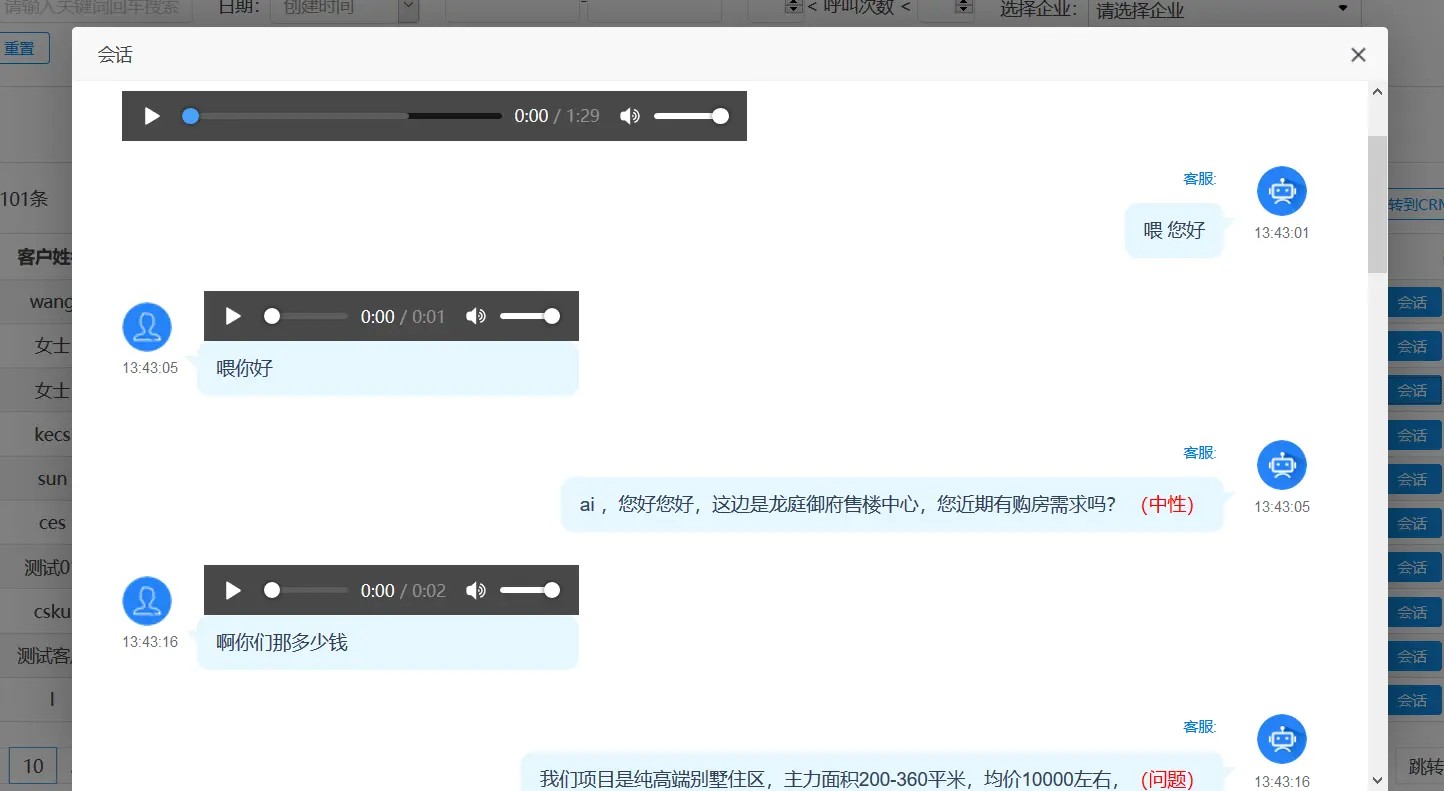Click 跳转 pagination button behind dialog
Viewport: 1444px width, 791px height.
coord(1420,766)
